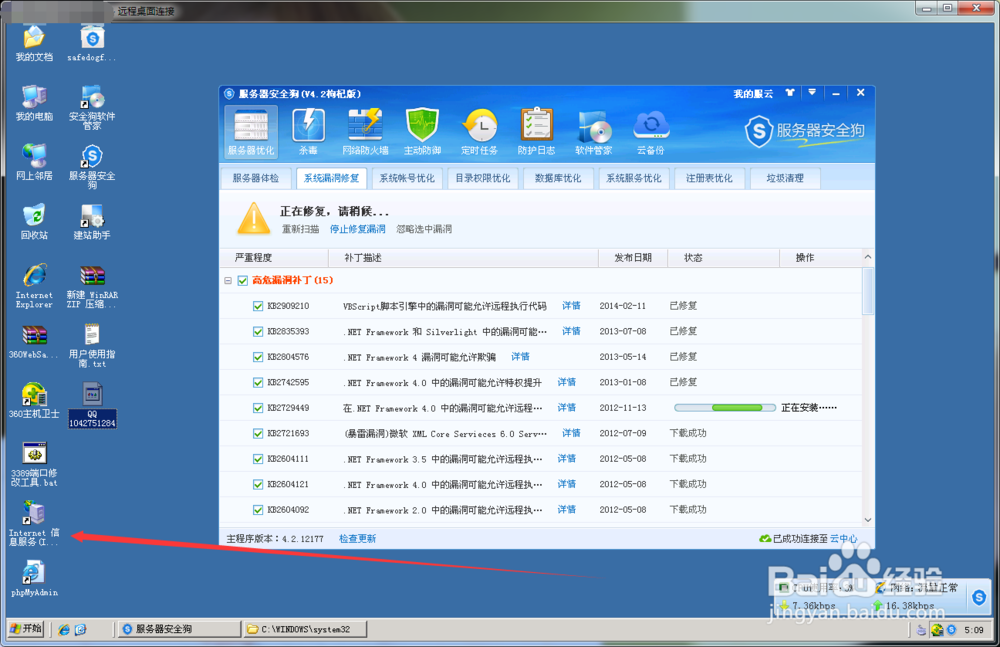
Task: Open 安全狗软件管家 desktop icon
Action: 92,107
